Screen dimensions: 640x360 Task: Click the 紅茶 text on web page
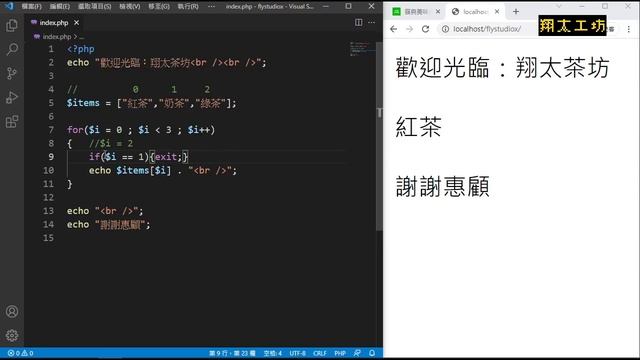[x=418, y=127]
